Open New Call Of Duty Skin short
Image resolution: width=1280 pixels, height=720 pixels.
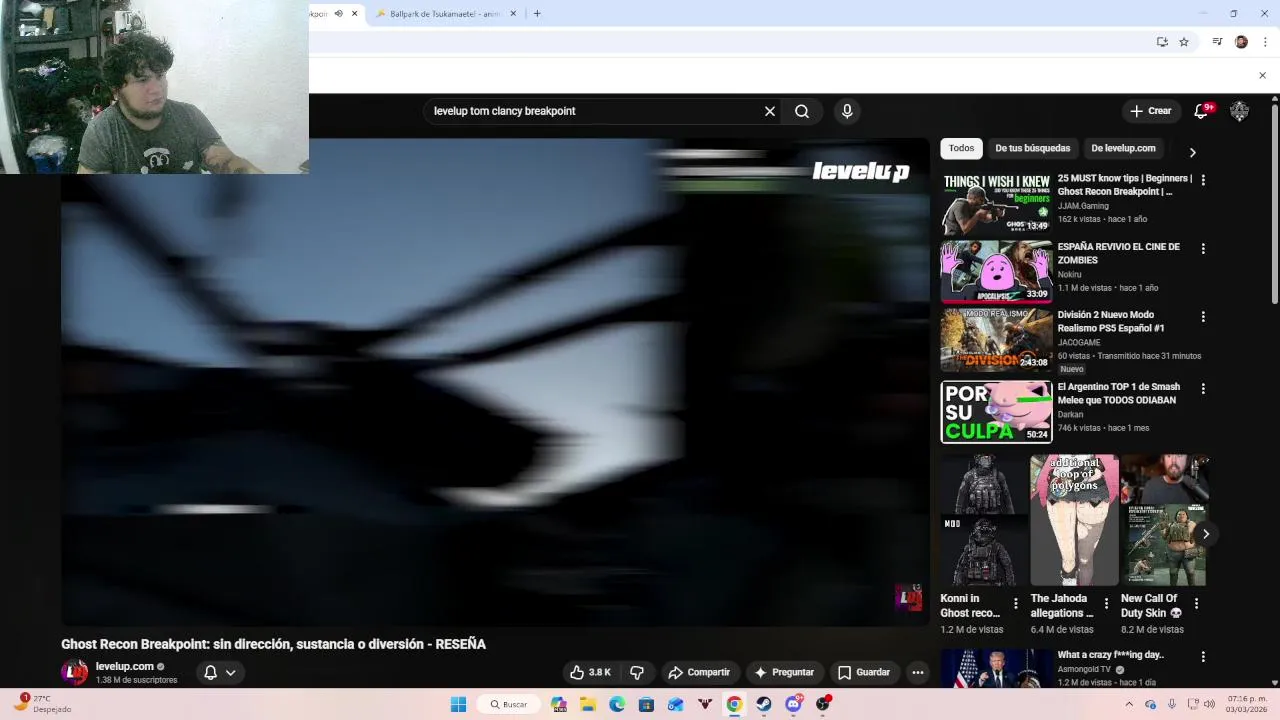(1164, 520)
